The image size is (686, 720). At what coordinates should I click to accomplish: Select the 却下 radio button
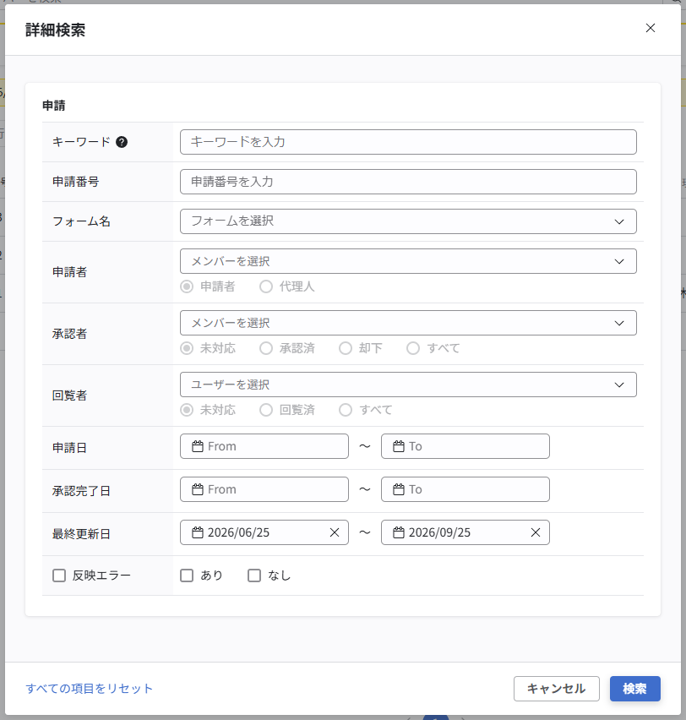[x=345, y=348]
